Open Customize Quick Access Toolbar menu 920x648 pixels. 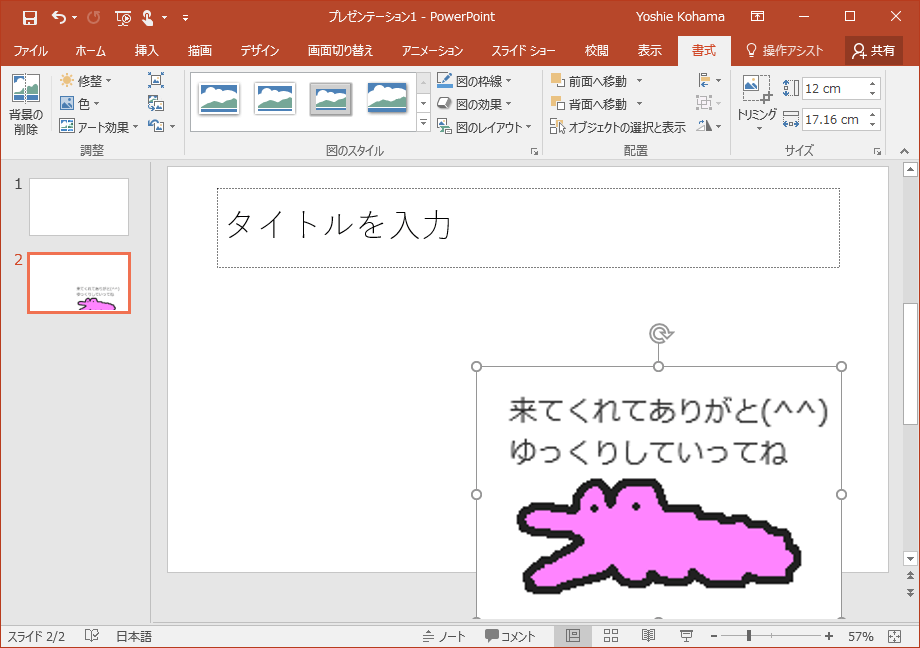[185, 18]
